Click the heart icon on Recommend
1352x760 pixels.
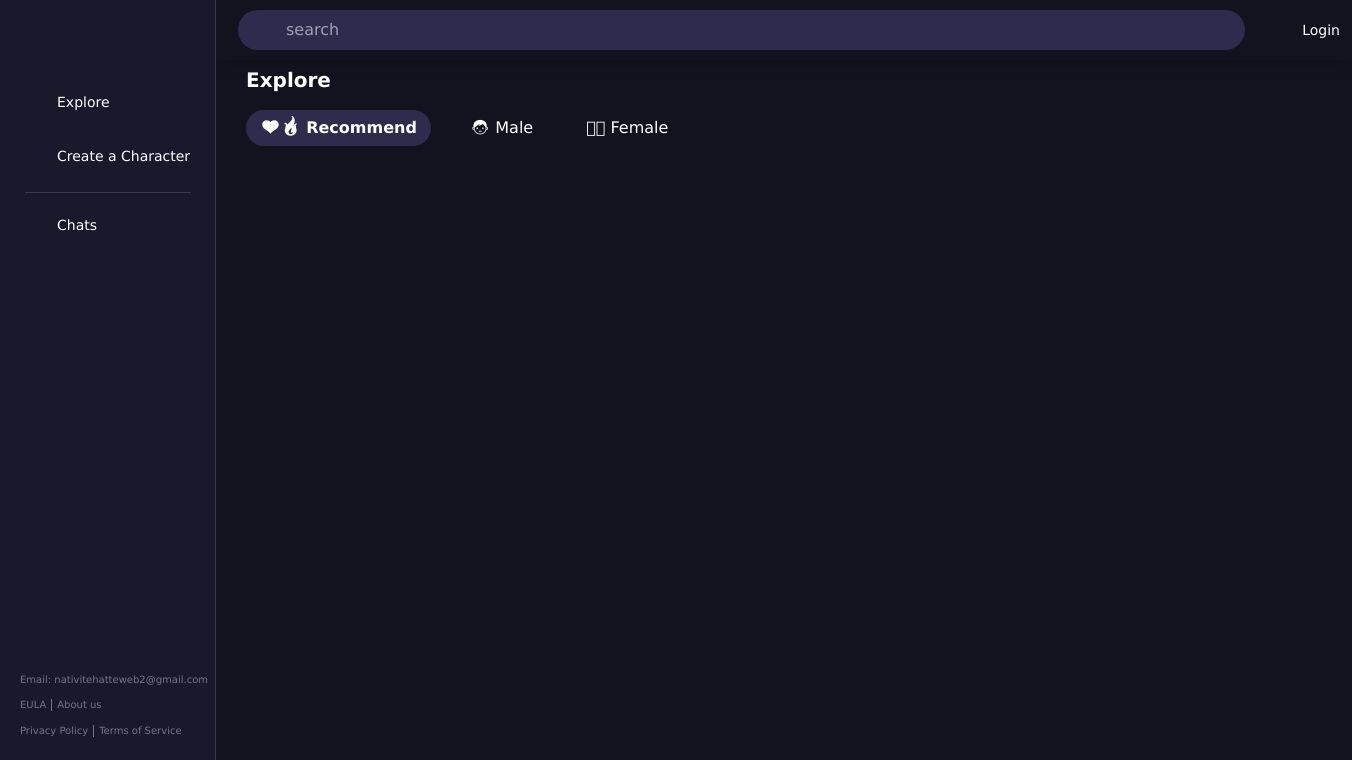tap(270, 127)
